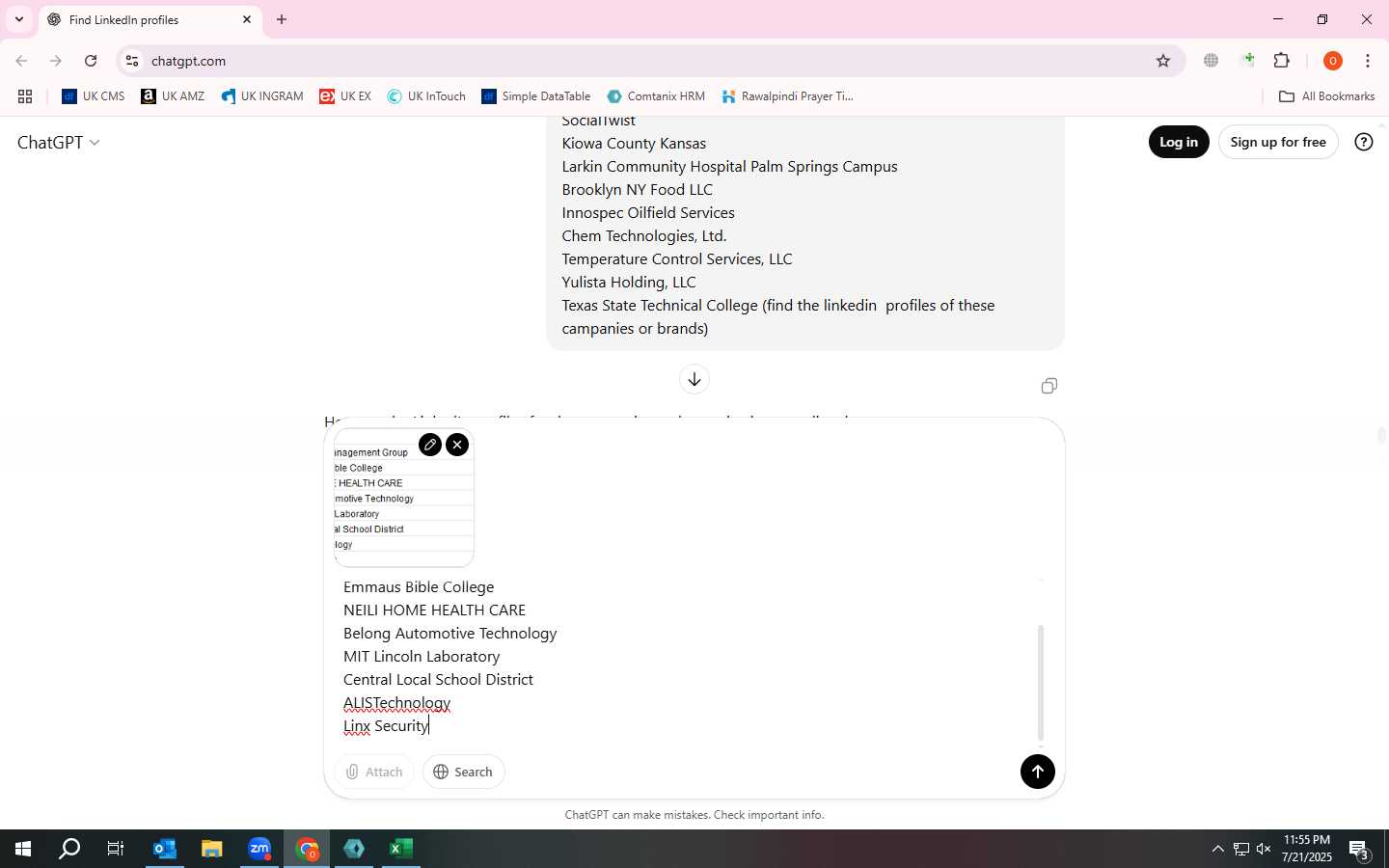
Task: Open Simple DataTable bookmark
Action: click(x=536, y=96)
